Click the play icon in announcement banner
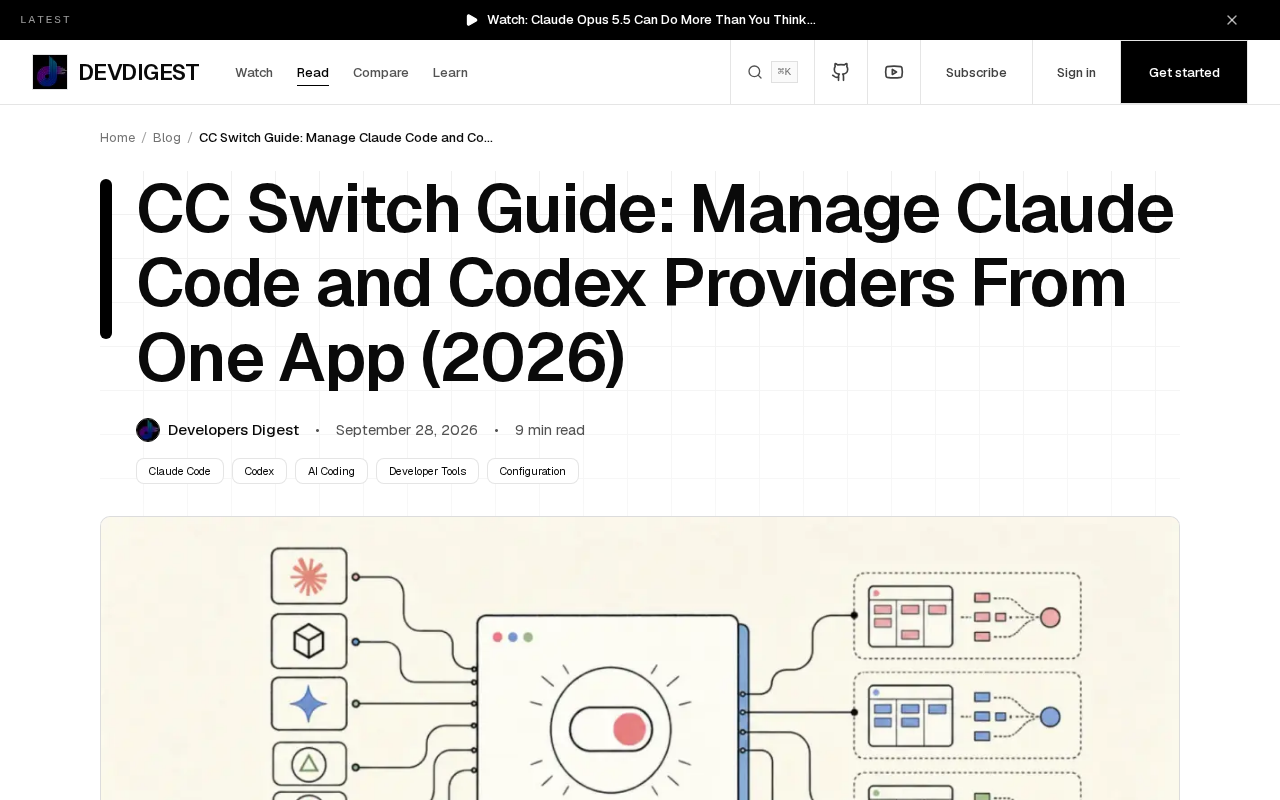Image resolution: width=1280 pixels, height=800 pixels. (x=472, y=20)
